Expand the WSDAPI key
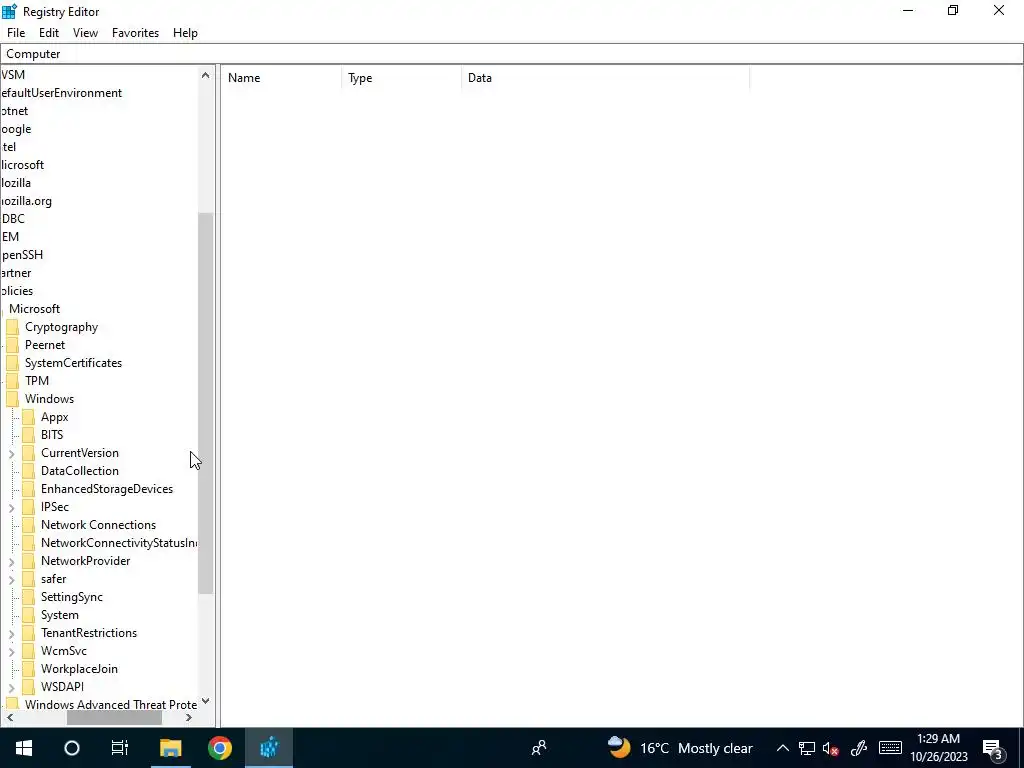This screenshot has width=1024, height=768. coord(11,687)
